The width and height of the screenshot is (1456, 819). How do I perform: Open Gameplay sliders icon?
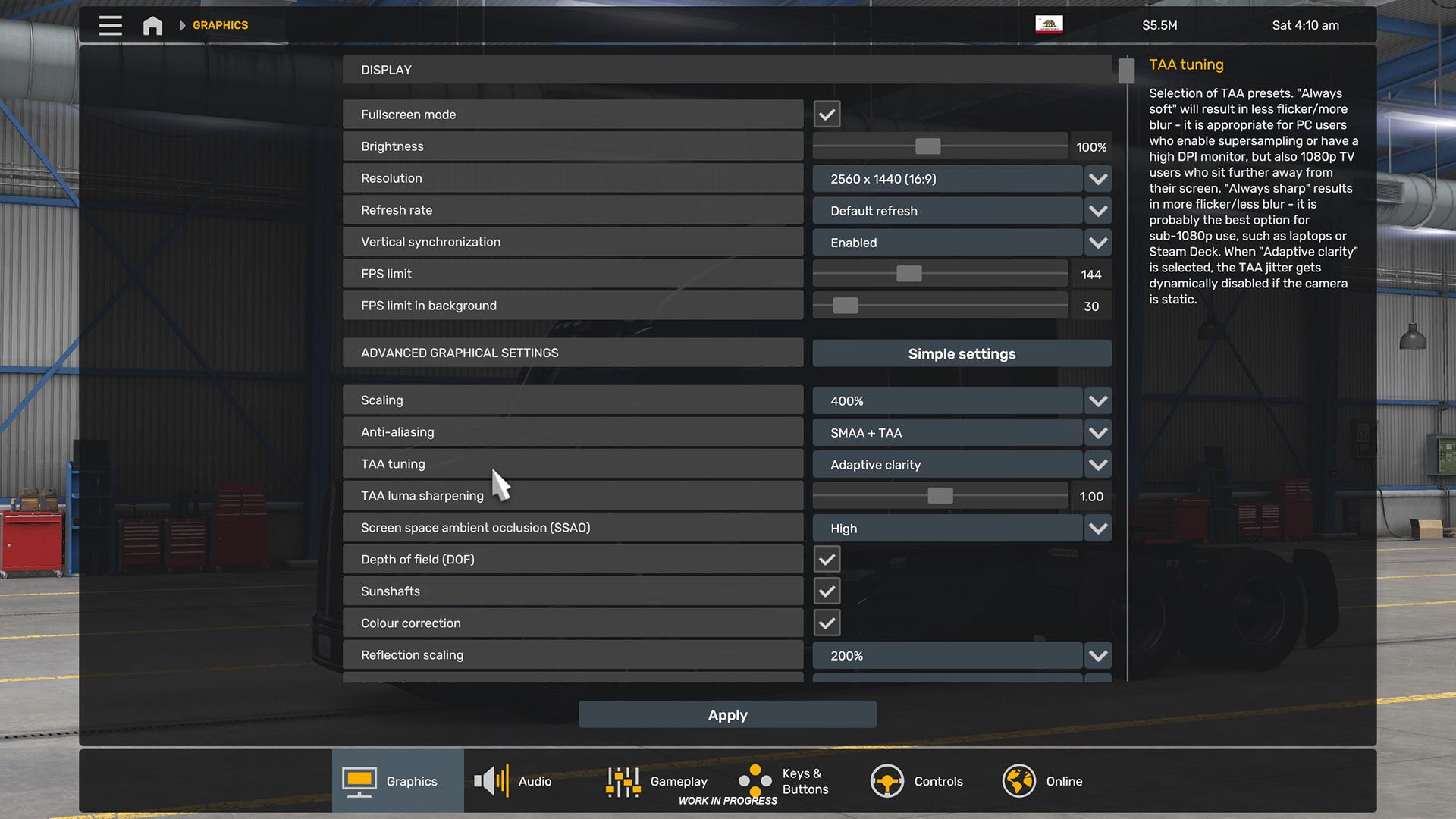(x=623, y=781)
